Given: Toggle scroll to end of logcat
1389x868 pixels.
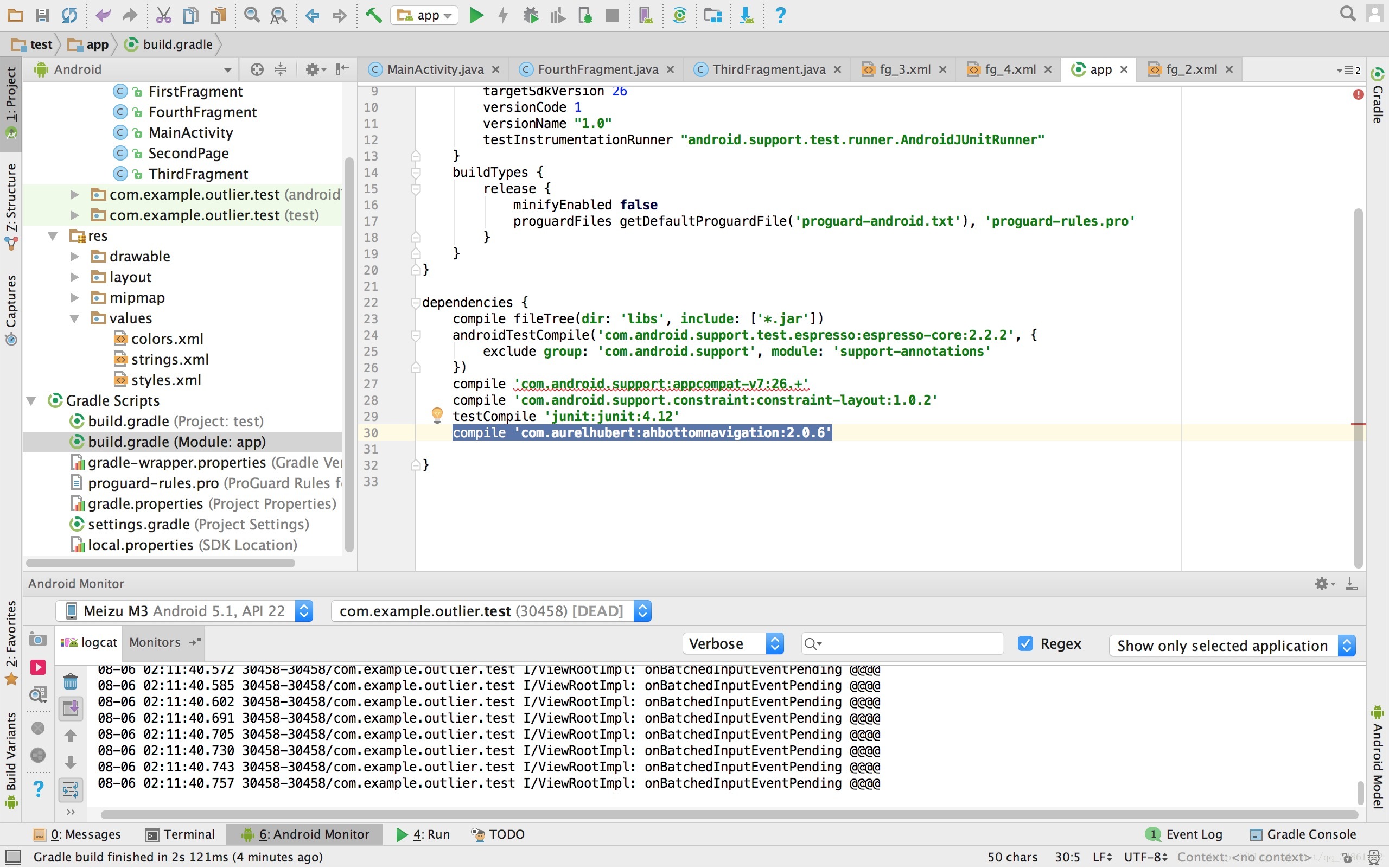Looking at the screenshot, I should coord(71,709).
